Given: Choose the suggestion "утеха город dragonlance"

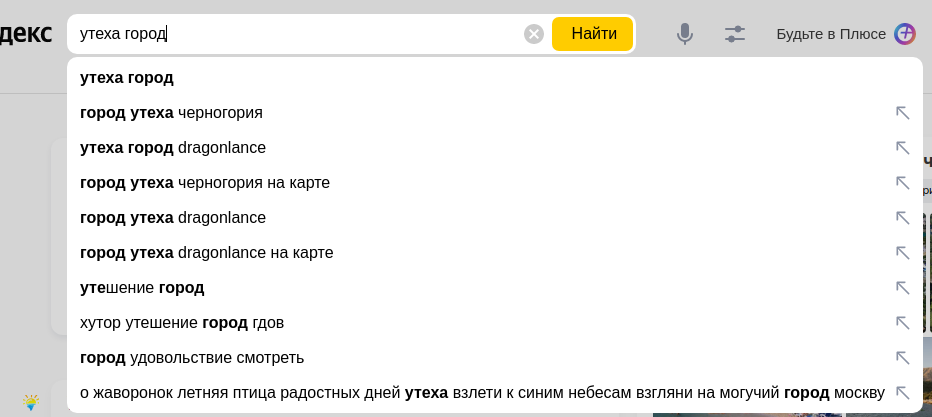Looking at the screenshot, I should coord(173,148).
